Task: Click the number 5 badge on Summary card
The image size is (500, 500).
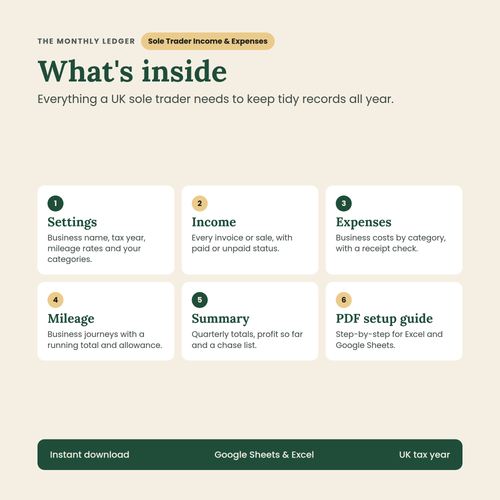Action: coord(200,300)
